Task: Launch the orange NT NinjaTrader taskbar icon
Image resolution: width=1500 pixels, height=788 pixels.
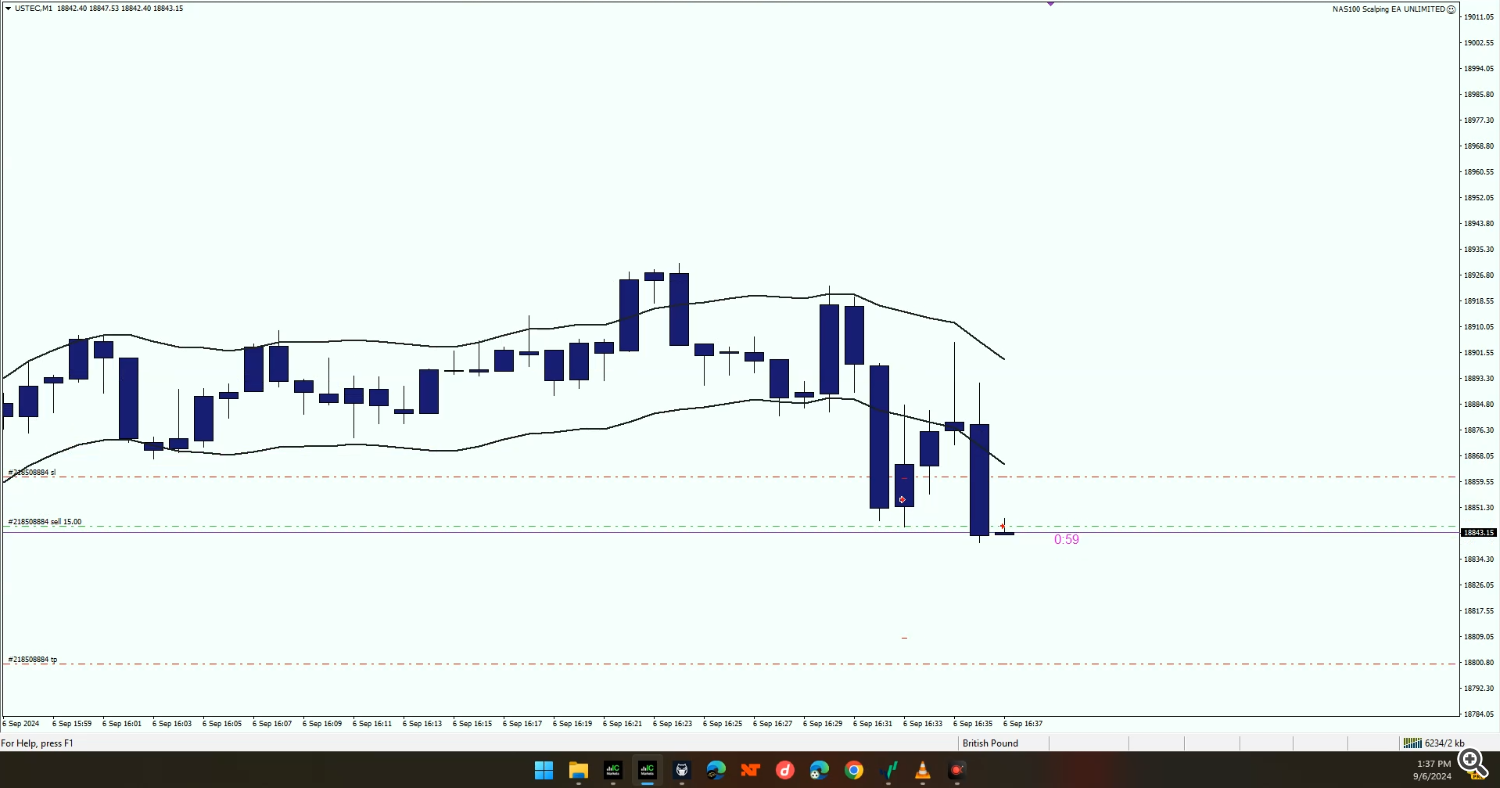Action: tap(751, 770)
